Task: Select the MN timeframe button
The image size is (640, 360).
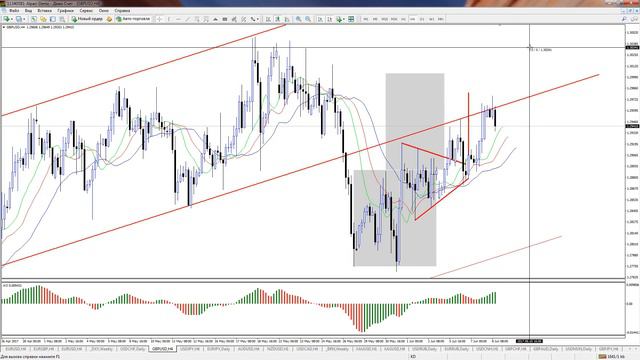Action: 441,19
